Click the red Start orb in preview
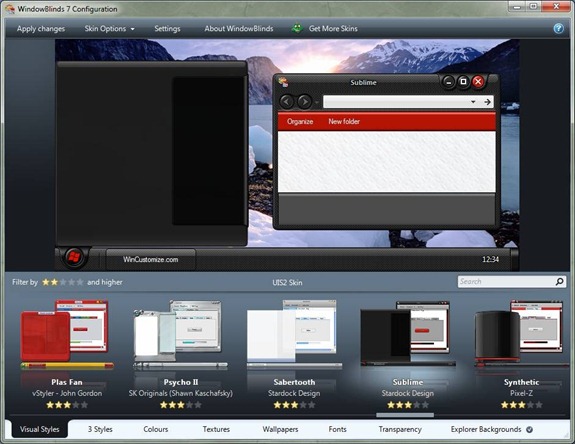This screenshot has height=444, width=575. (x=74, y=257)
